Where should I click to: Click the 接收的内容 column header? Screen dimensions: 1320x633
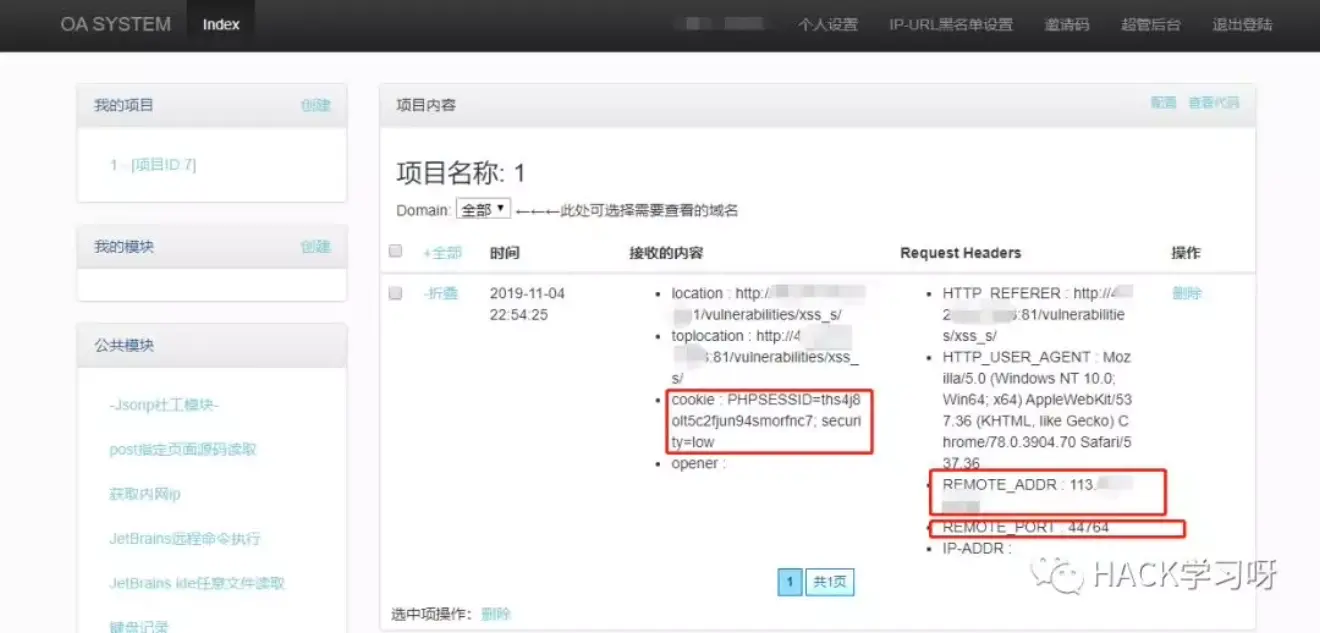tap(666, 253)
